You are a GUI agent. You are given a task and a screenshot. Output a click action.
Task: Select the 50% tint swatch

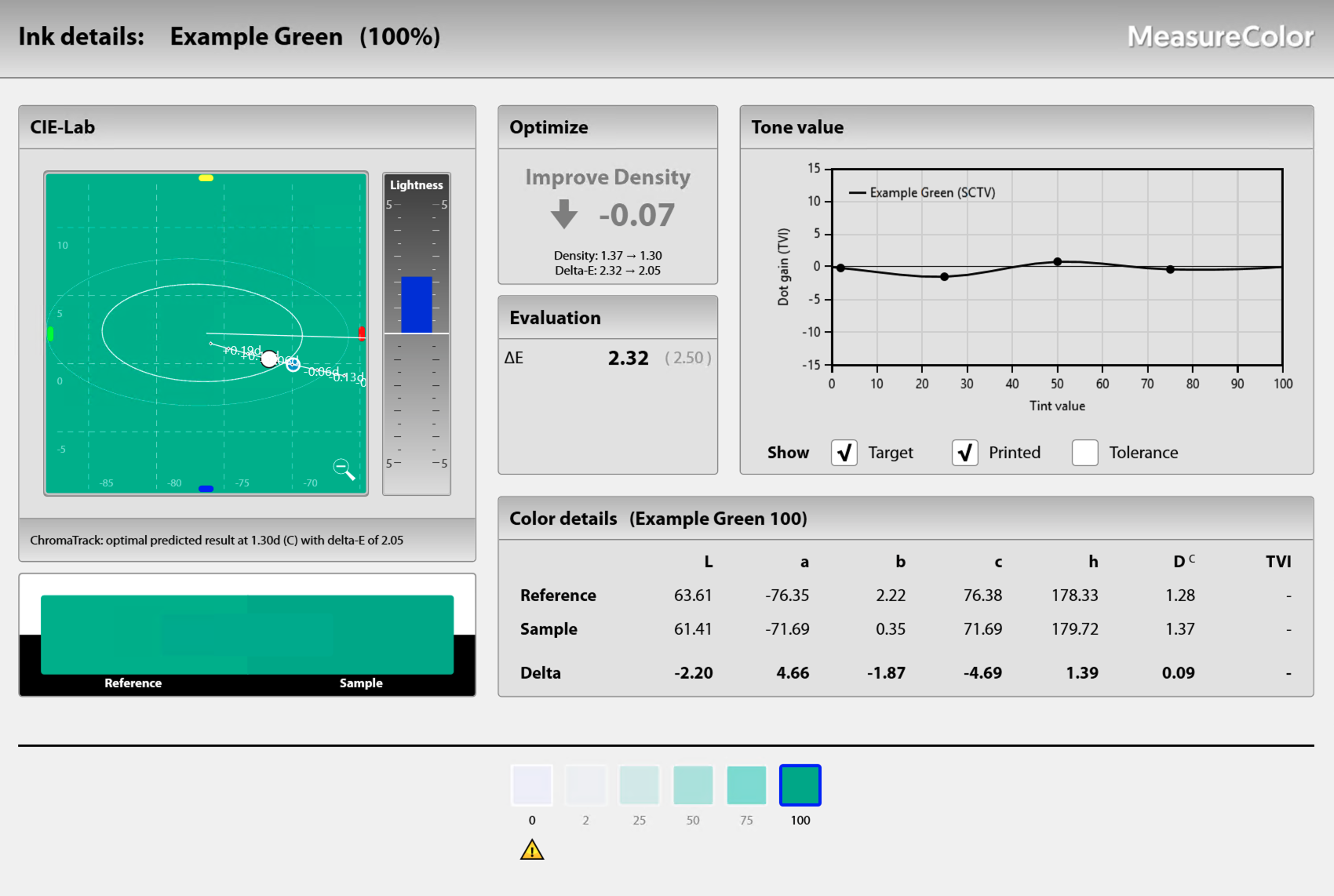click(x=693, y=785)
